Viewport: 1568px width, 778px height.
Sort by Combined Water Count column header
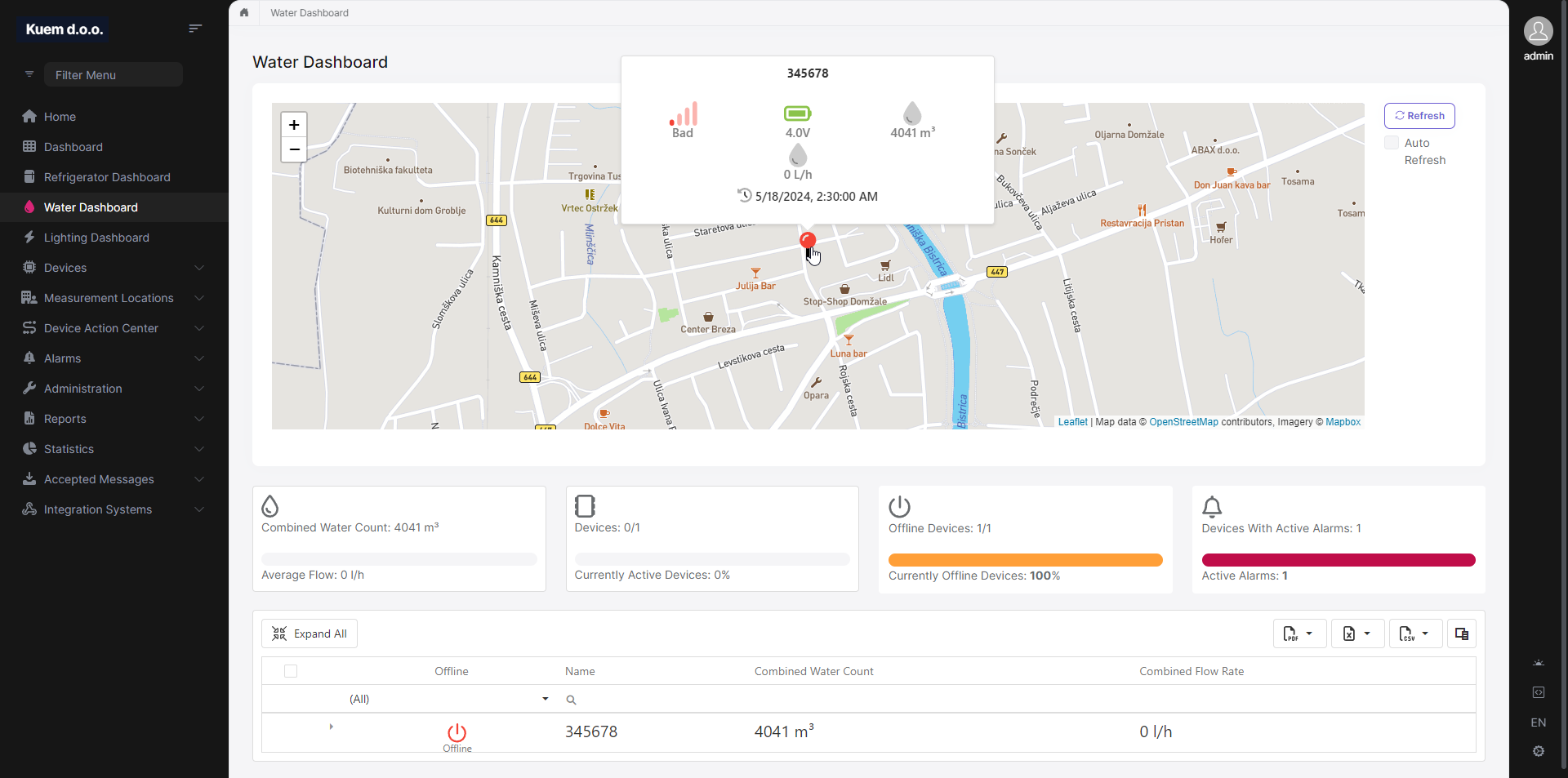[x=813, y=671]
